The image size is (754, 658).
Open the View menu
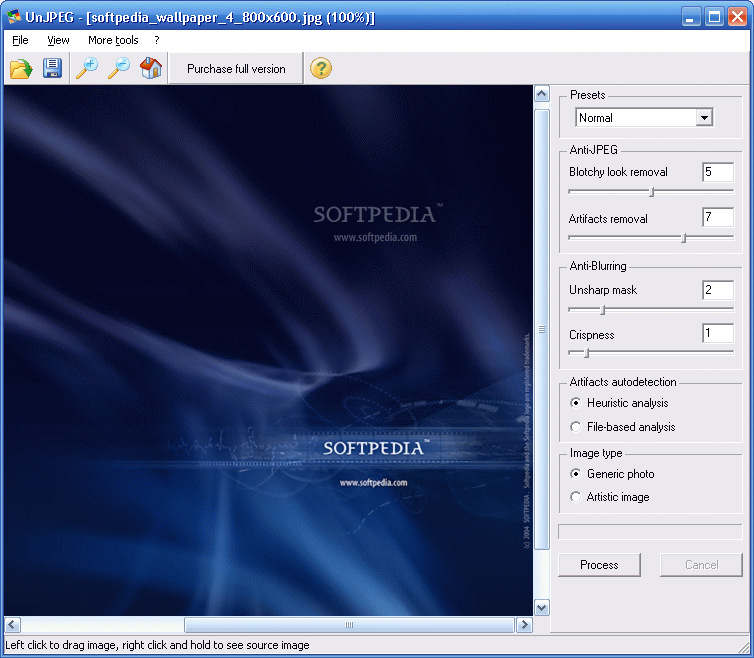[x=58, y=40]
